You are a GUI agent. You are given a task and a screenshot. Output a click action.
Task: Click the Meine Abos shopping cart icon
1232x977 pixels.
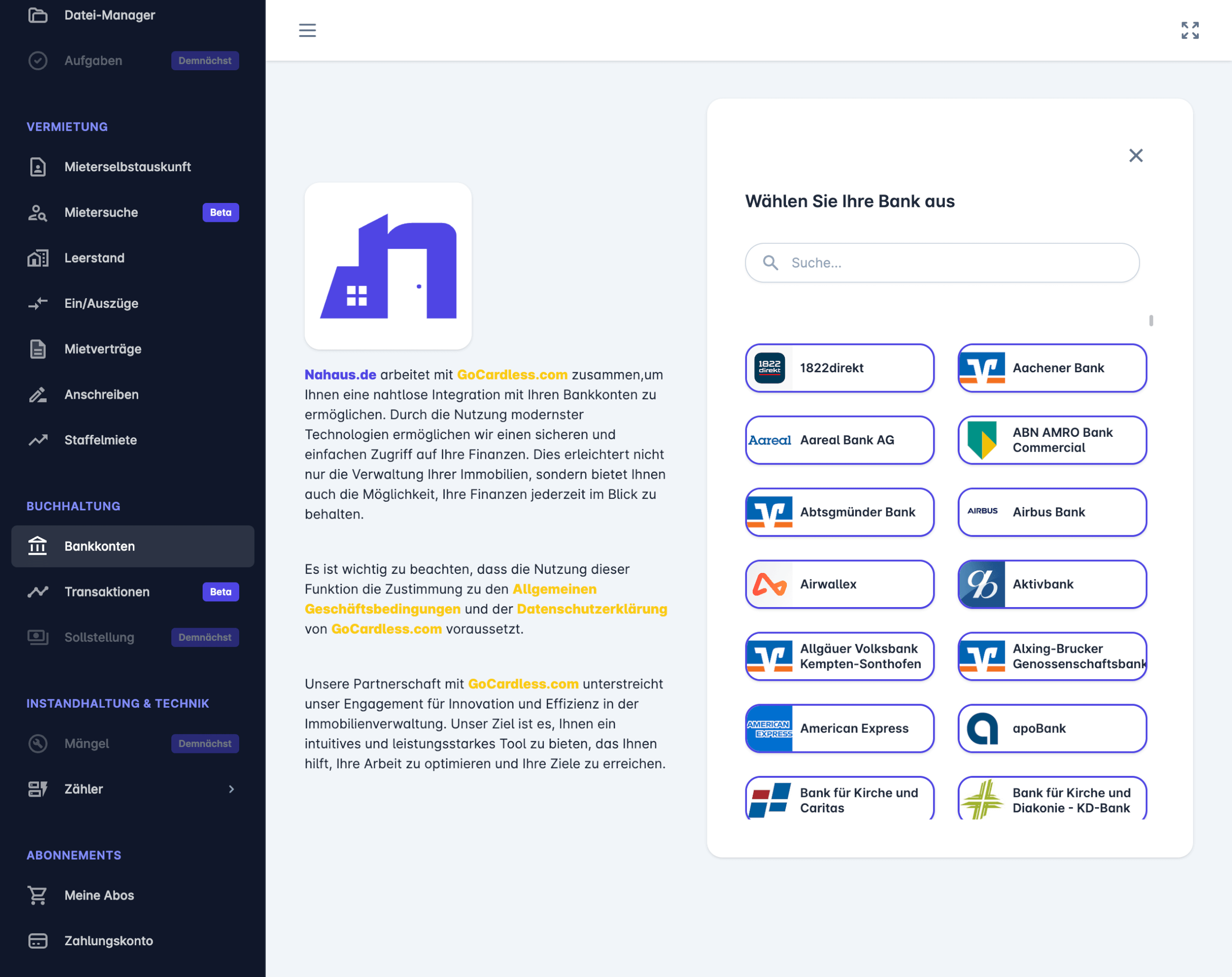pos(38,895)
